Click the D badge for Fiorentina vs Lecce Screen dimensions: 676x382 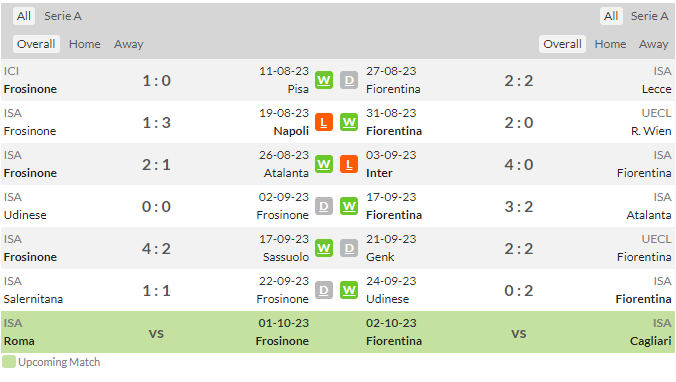(349, 80)
